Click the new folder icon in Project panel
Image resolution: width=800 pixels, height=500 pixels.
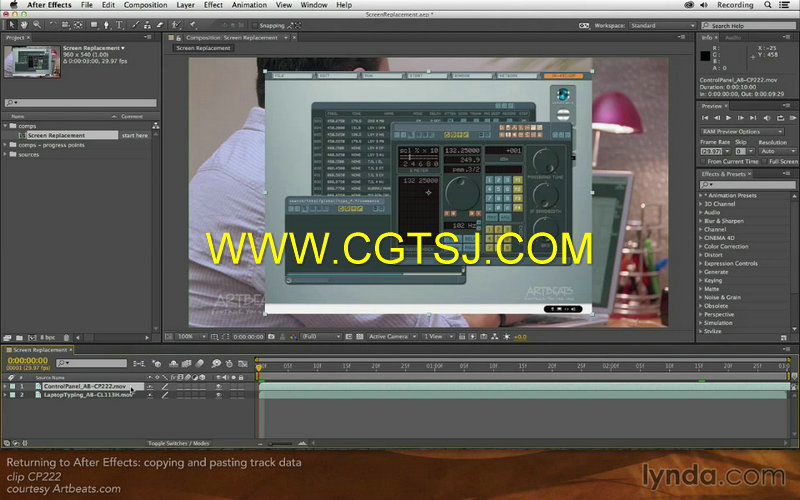click(19, 338)
